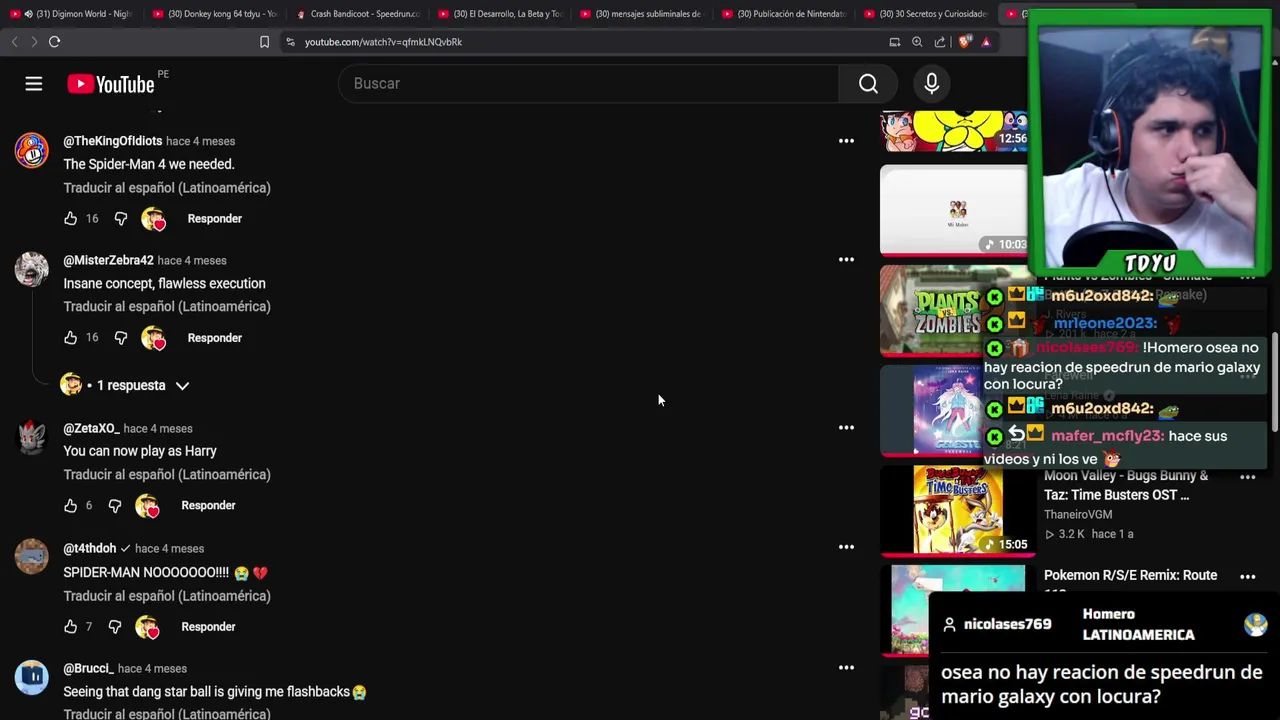Bookmark this page in address bar

pyautogui.click(x=264, y=42)
